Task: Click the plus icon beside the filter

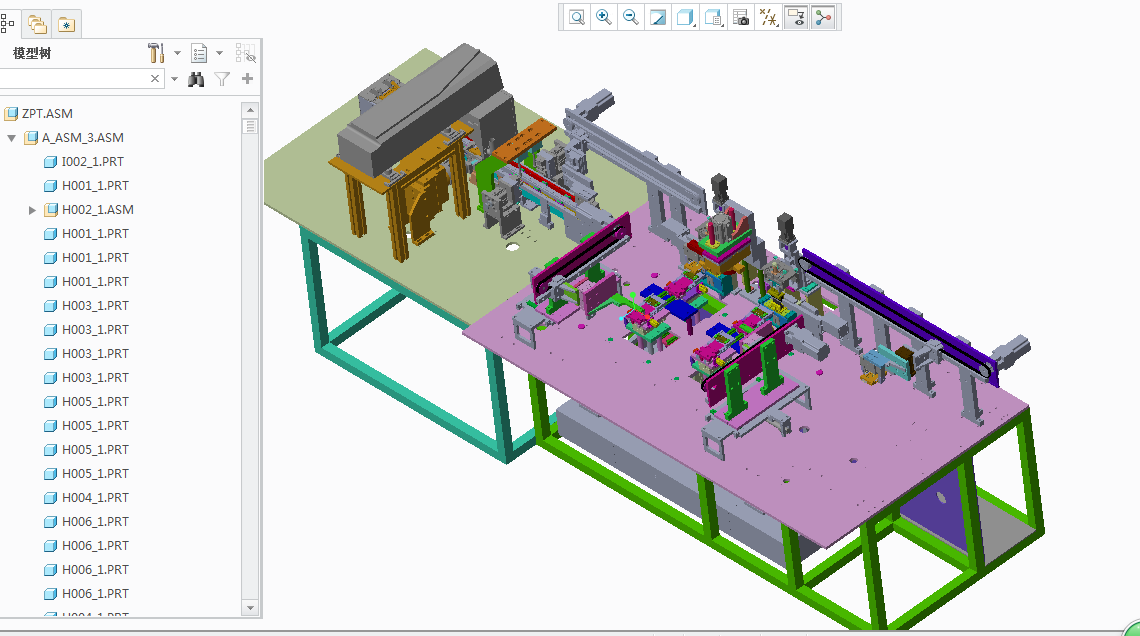Action: pyautogui.click(x=247, y=79)
